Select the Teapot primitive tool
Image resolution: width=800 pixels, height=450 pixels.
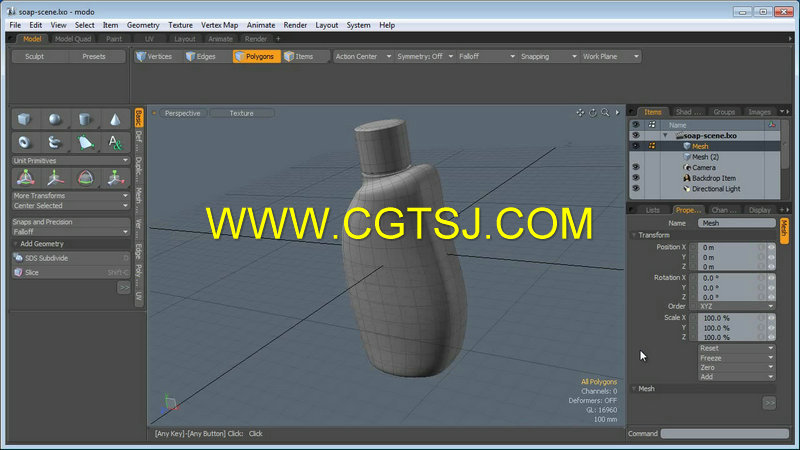click(x=55, y=142)
